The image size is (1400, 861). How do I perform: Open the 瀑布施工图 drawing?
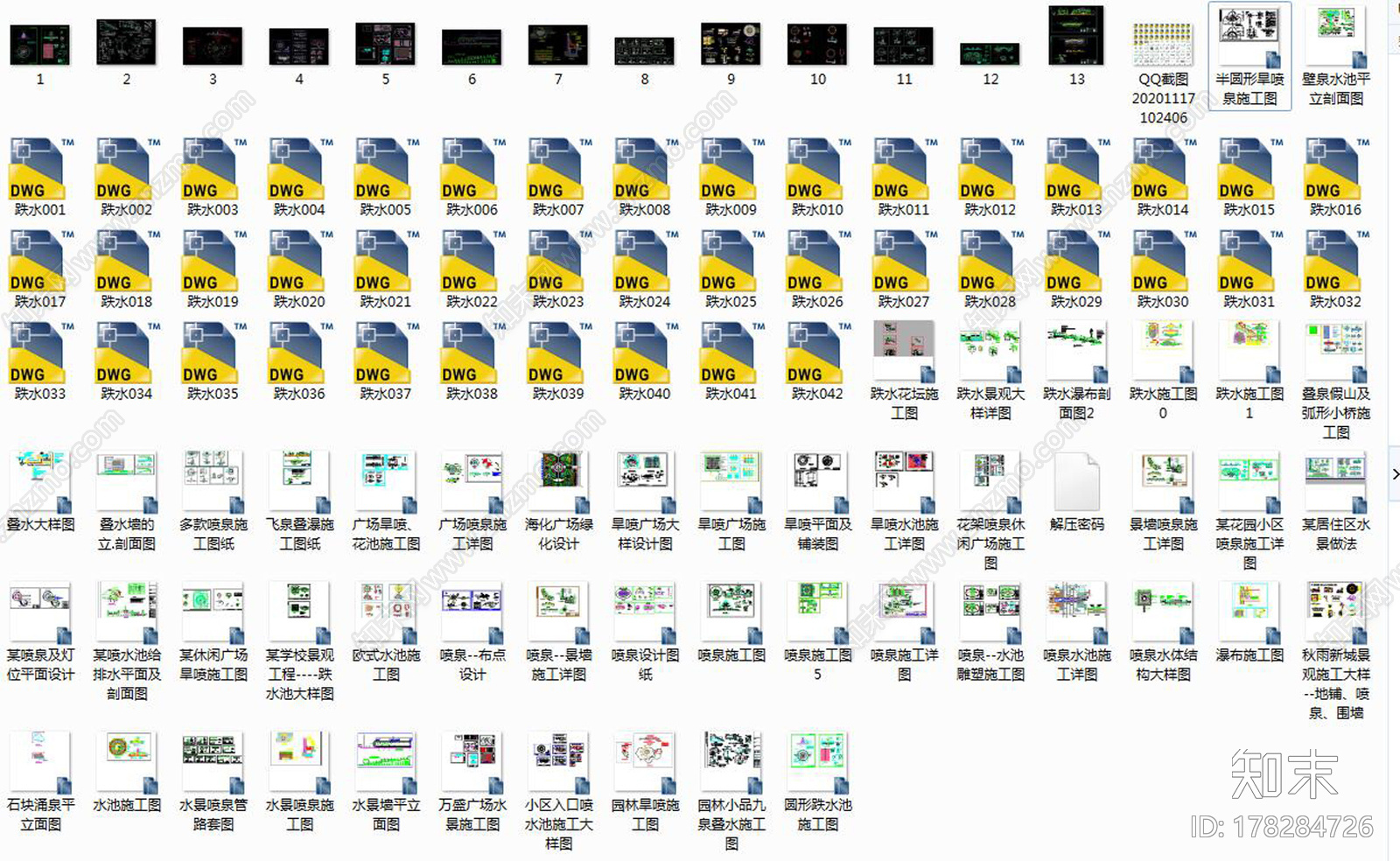click(1249, 612)
